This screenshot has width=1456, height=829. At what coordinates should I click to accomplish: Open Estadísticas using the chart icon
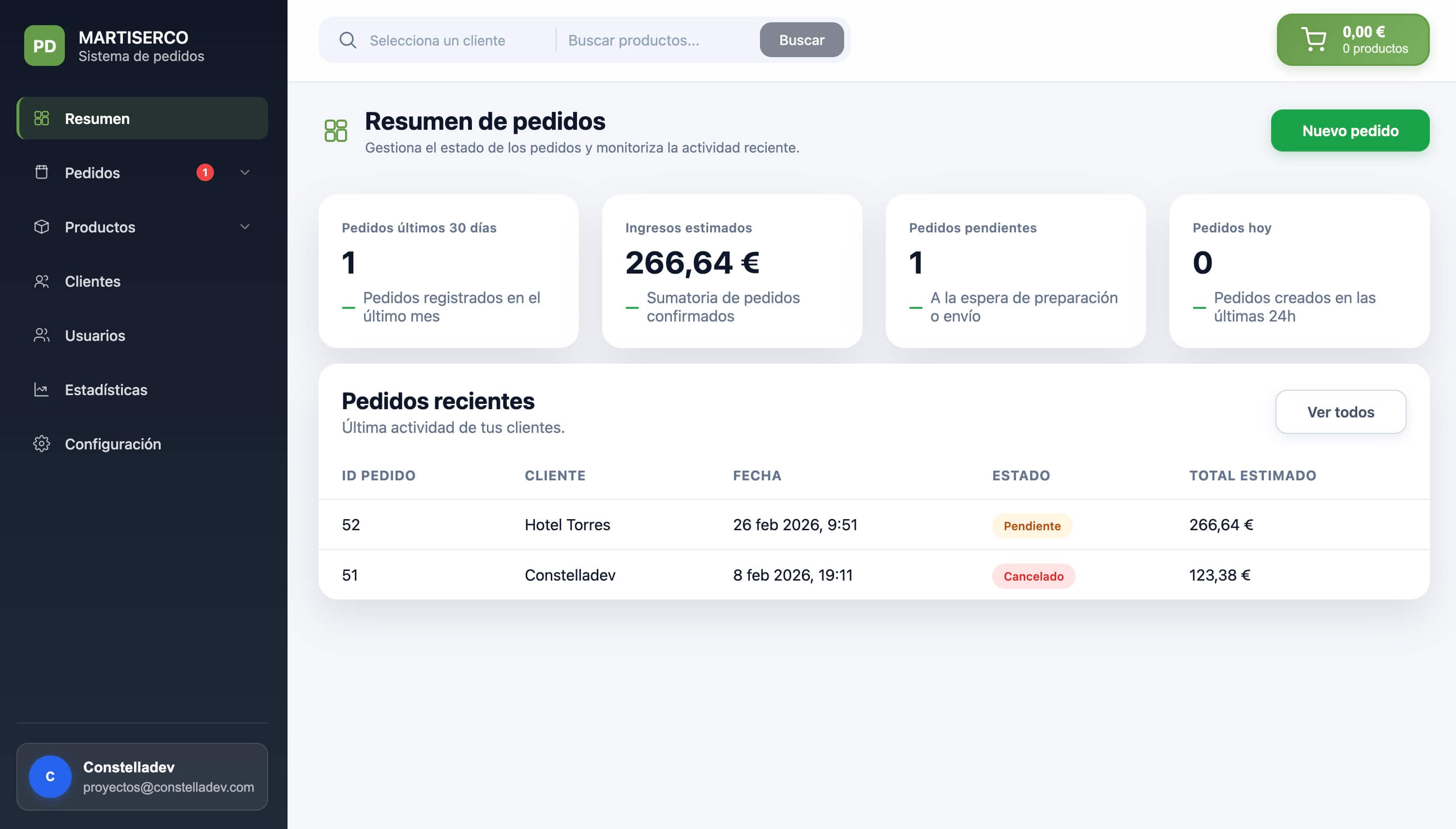click(x=42, y=389)
